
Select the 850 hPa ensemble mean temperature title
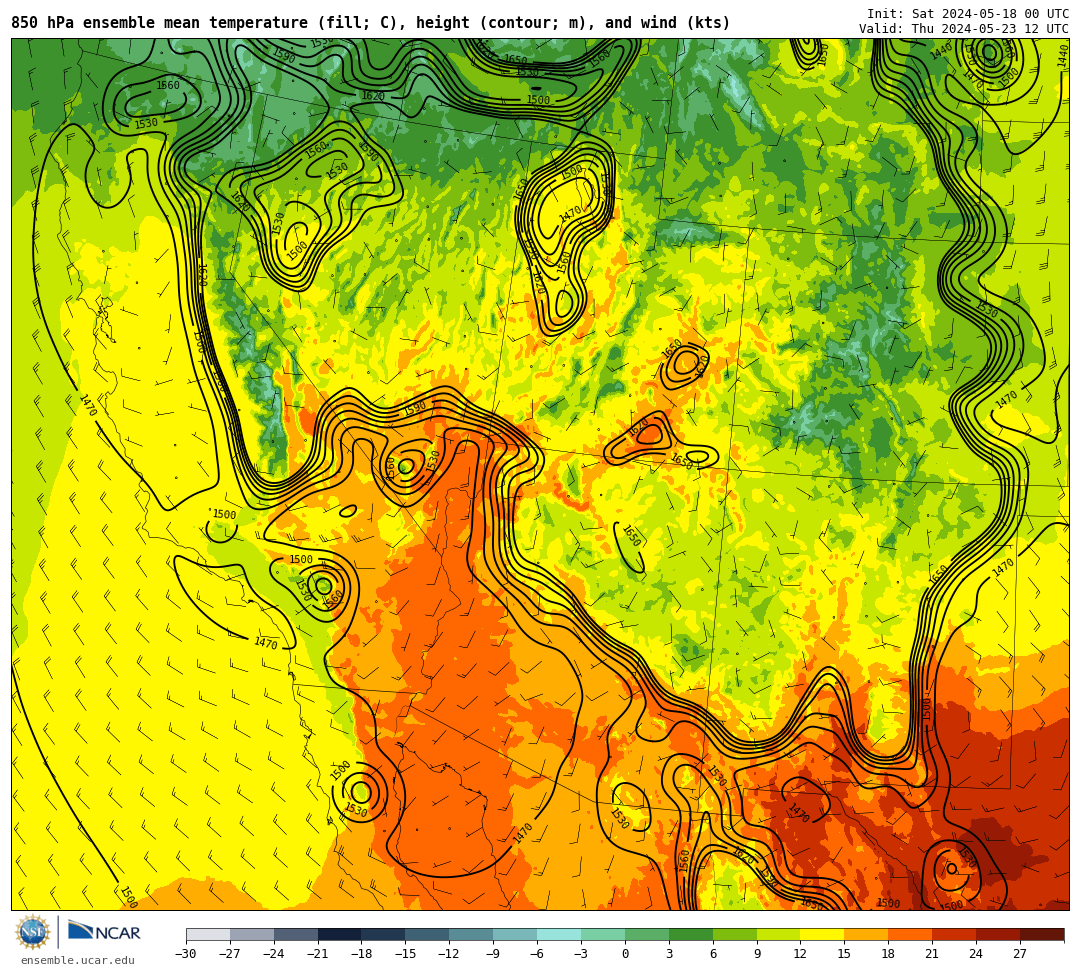pos(371,23)
